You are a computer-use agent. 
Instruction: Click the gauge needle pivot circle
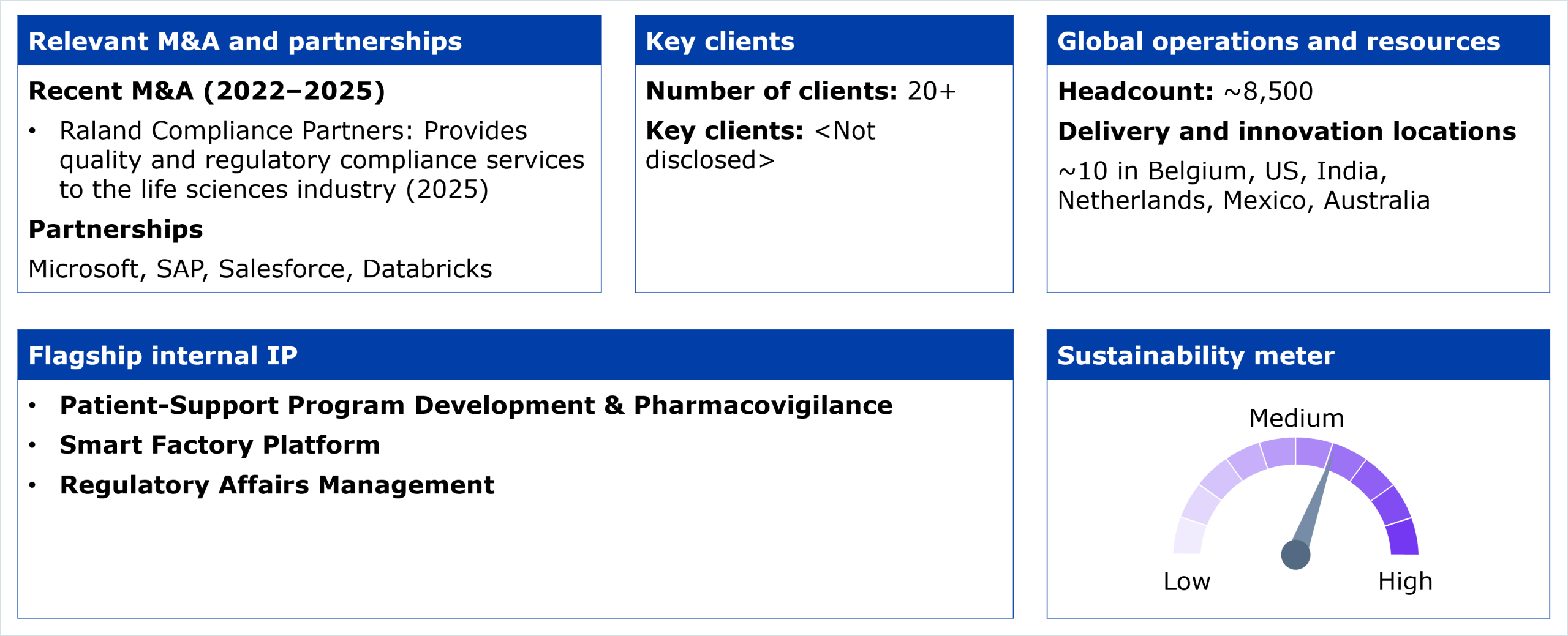point(1295,555)
